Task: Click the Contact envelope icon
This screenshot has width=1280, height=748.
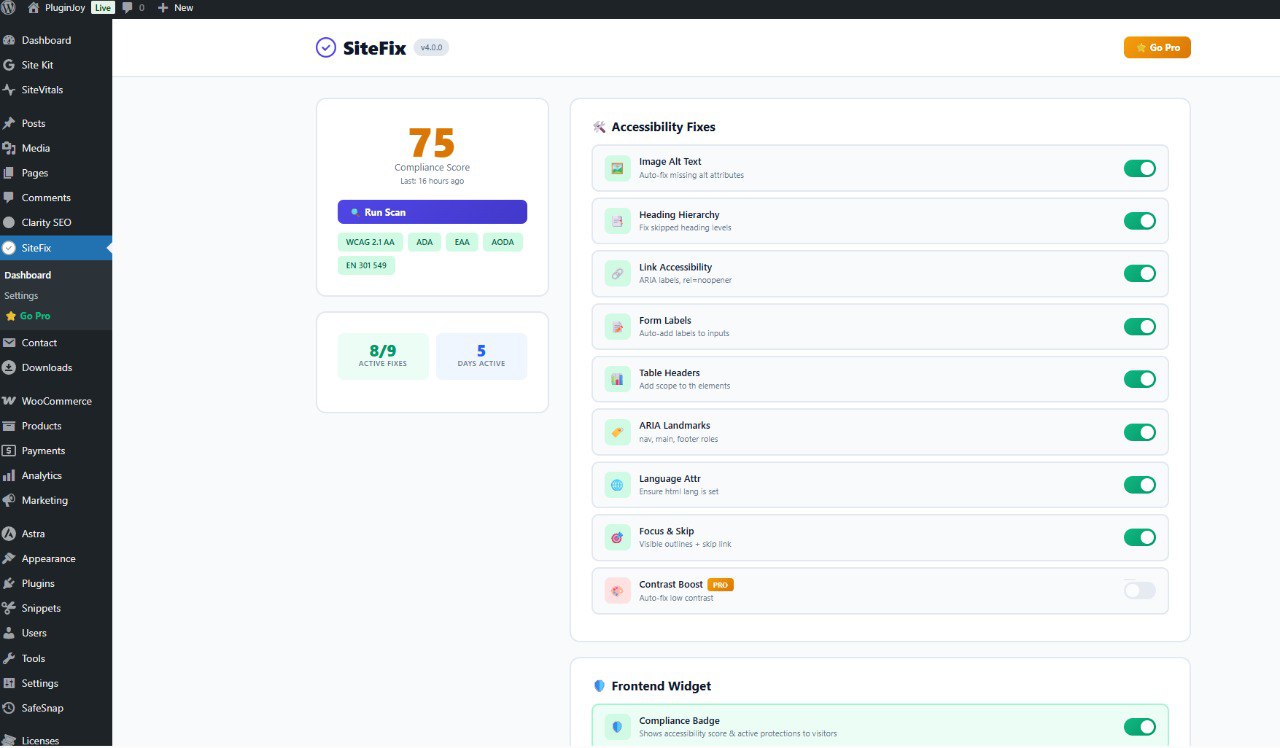Action: coord(9,342)
